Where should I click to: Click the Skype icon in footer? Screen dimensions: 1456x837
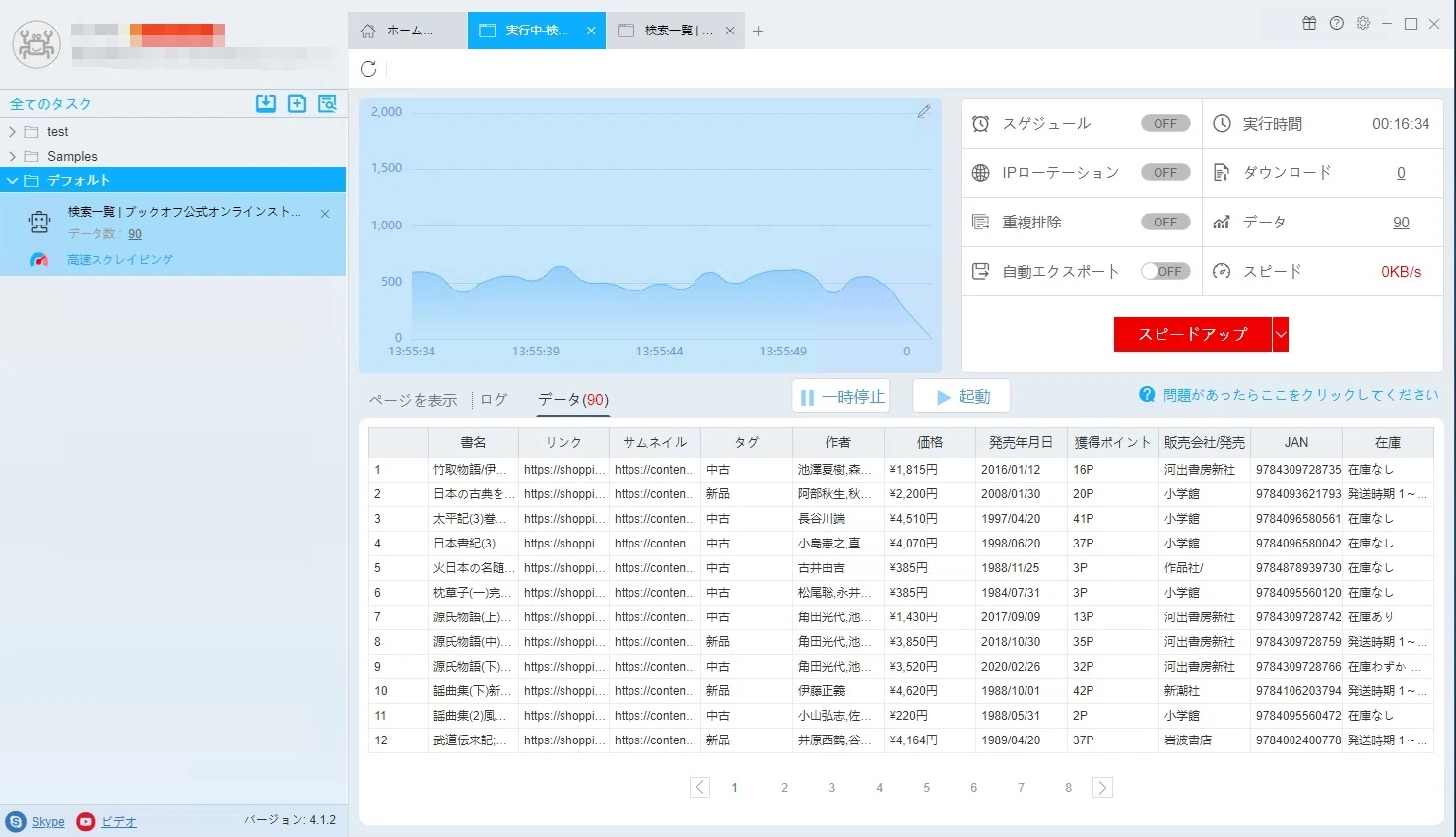[x=15, y=821]
